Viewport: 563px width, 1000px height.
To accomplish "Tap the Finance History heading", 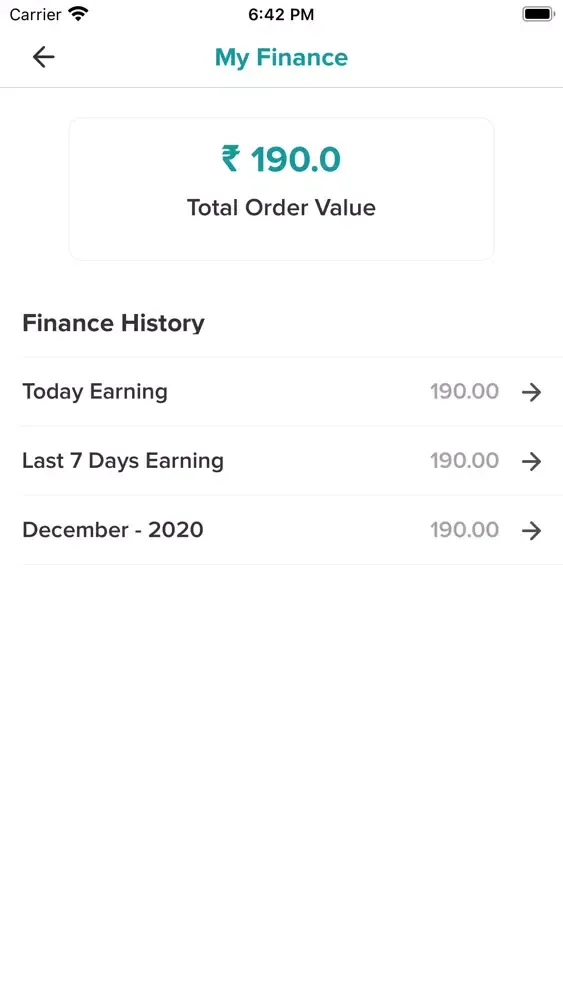I will point(113,323).
